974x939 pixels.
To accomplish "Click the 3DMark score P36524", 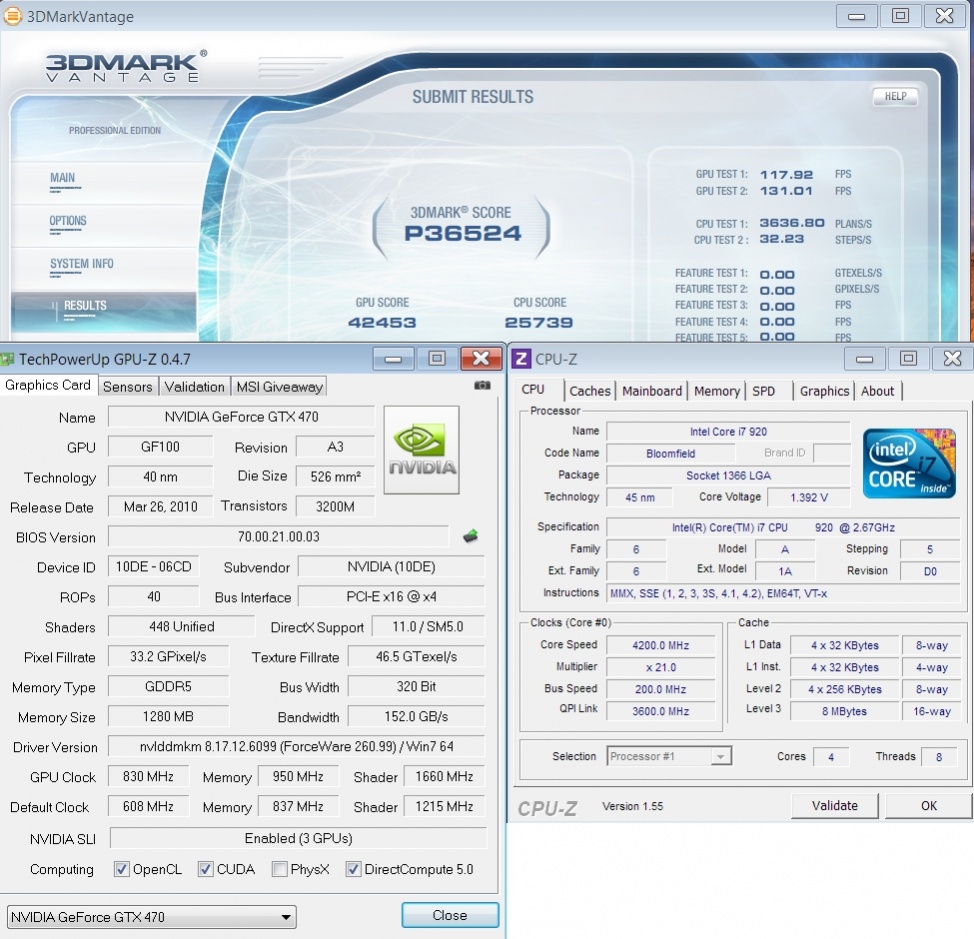I will (x=463, y=234).
